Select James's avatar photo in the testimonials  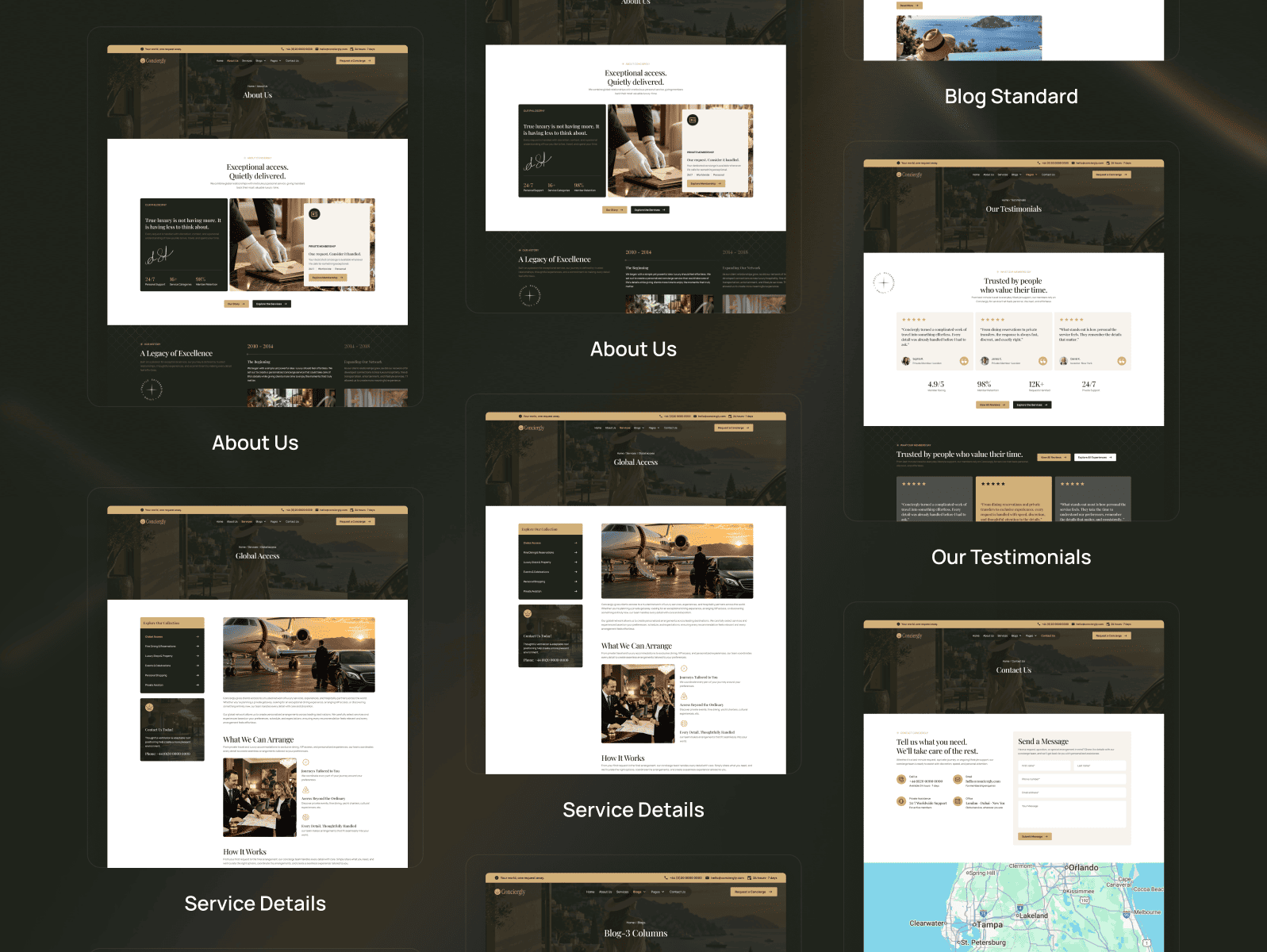pos(985,361)
